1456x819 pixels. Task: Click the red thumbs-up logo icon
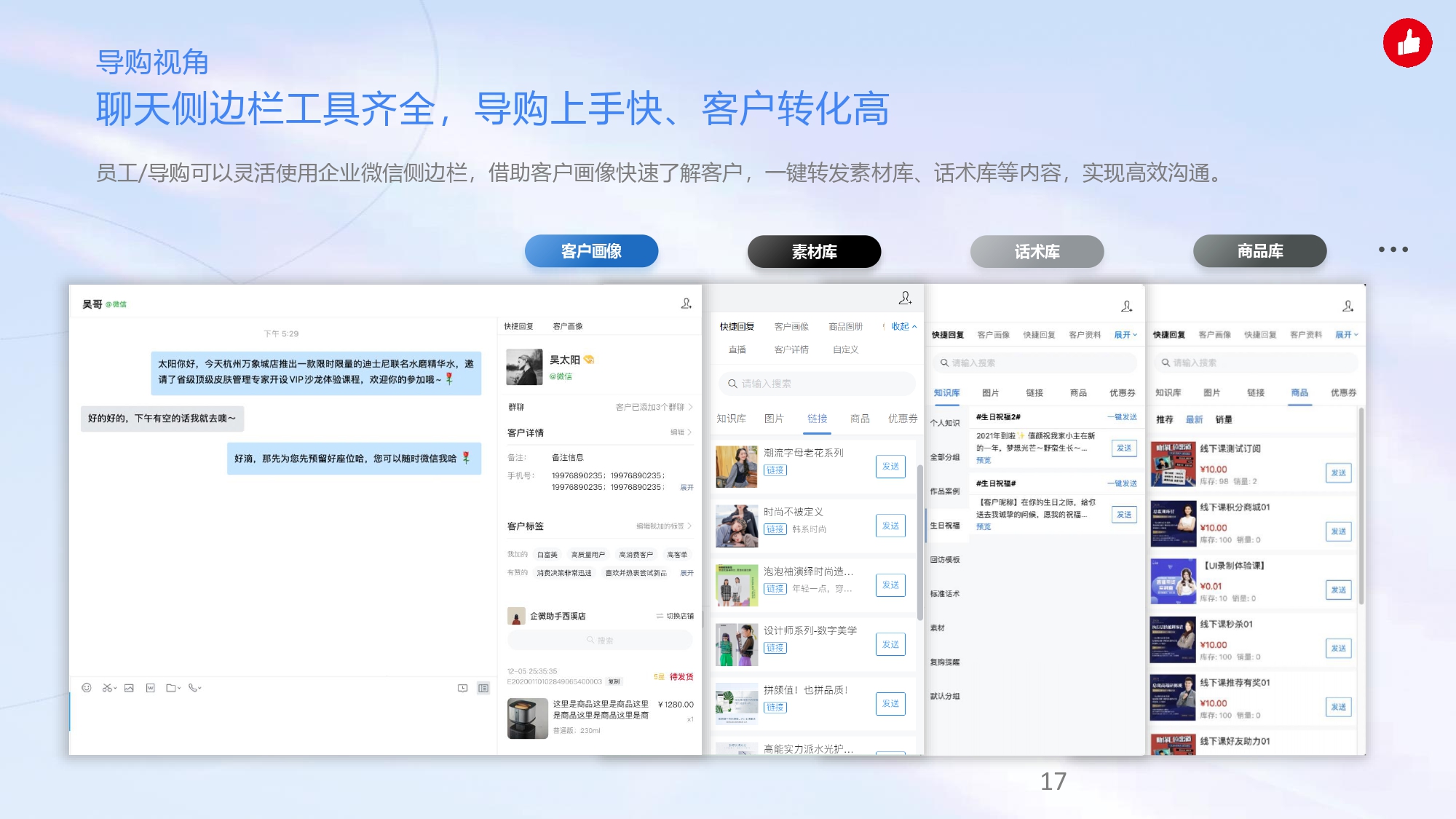(x=1407, y=43)
